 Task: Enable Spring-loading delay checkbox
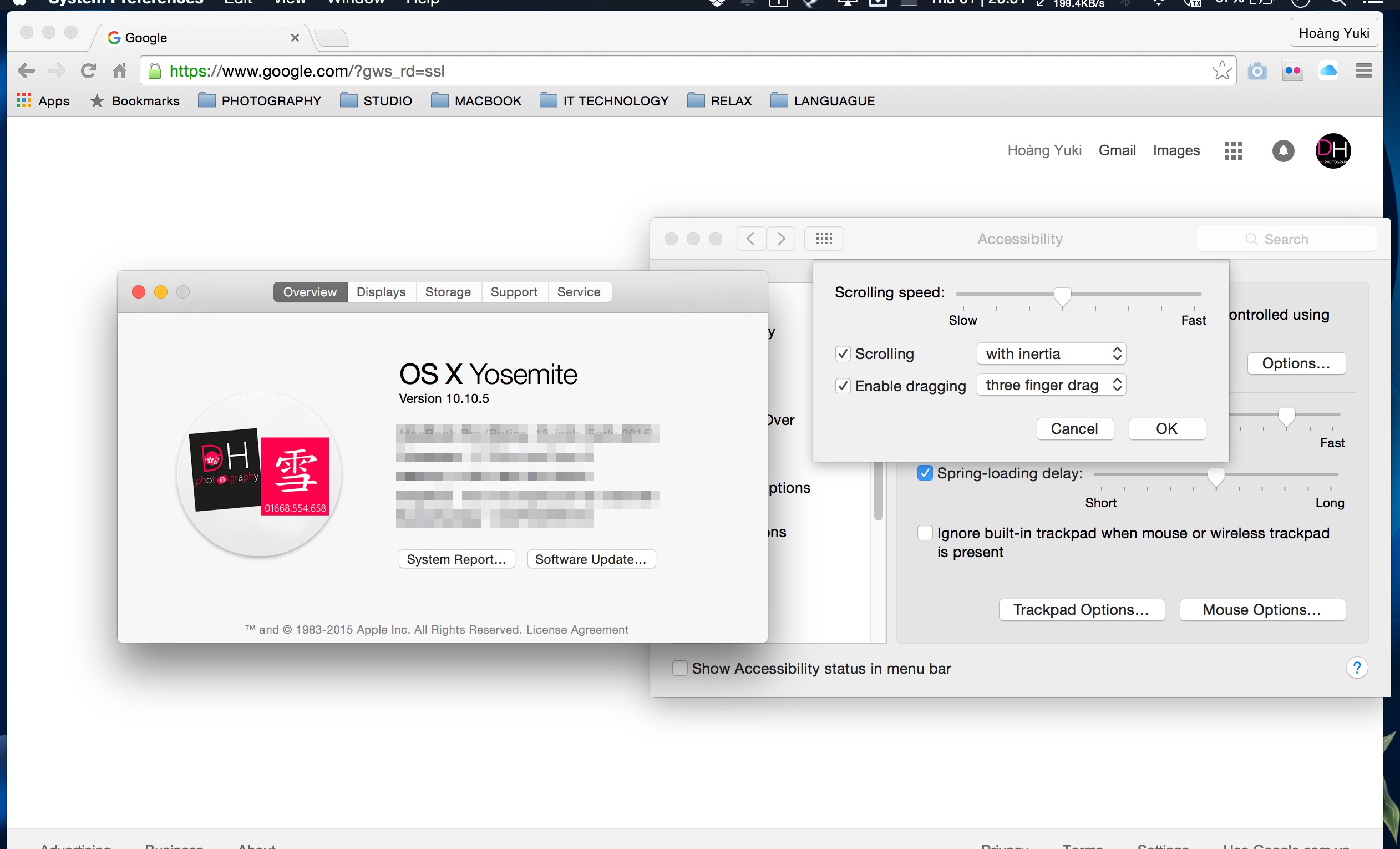pyautogui.click(x=923, y=473)
